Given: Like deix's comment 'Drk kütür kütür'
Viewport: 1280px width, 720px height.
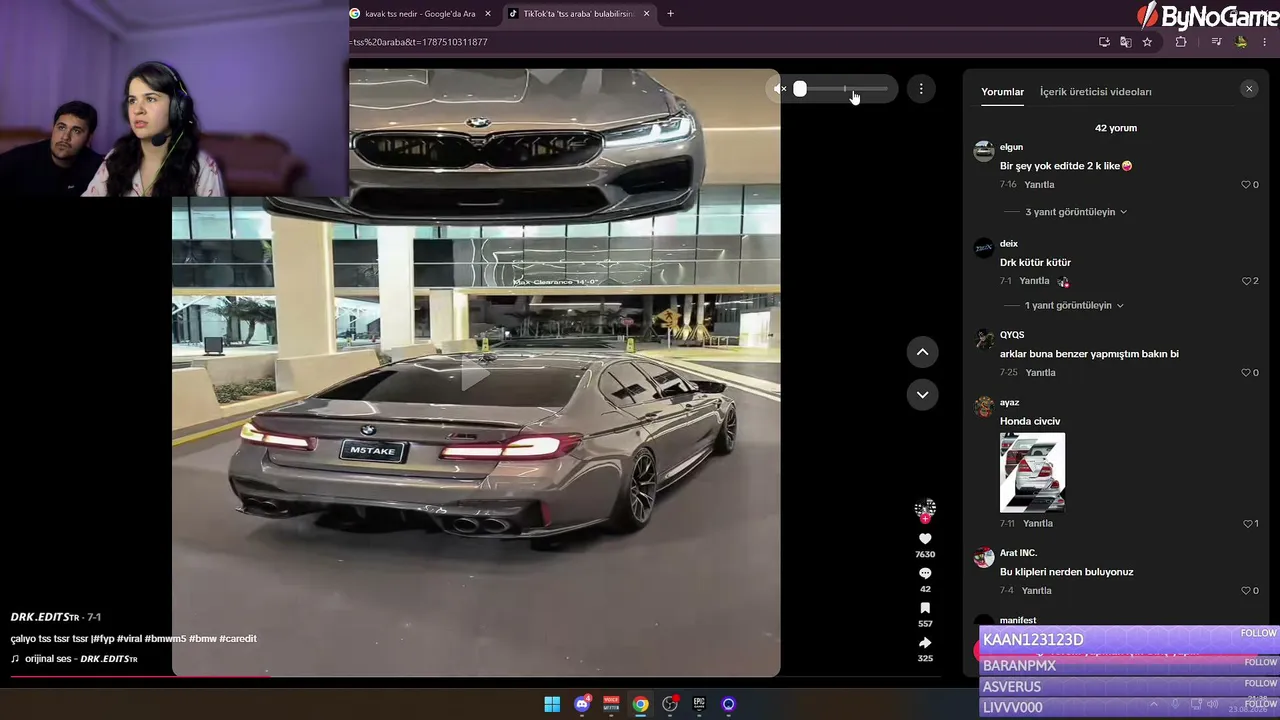Looking at the screenshot, I should [x=1246, y=281].
